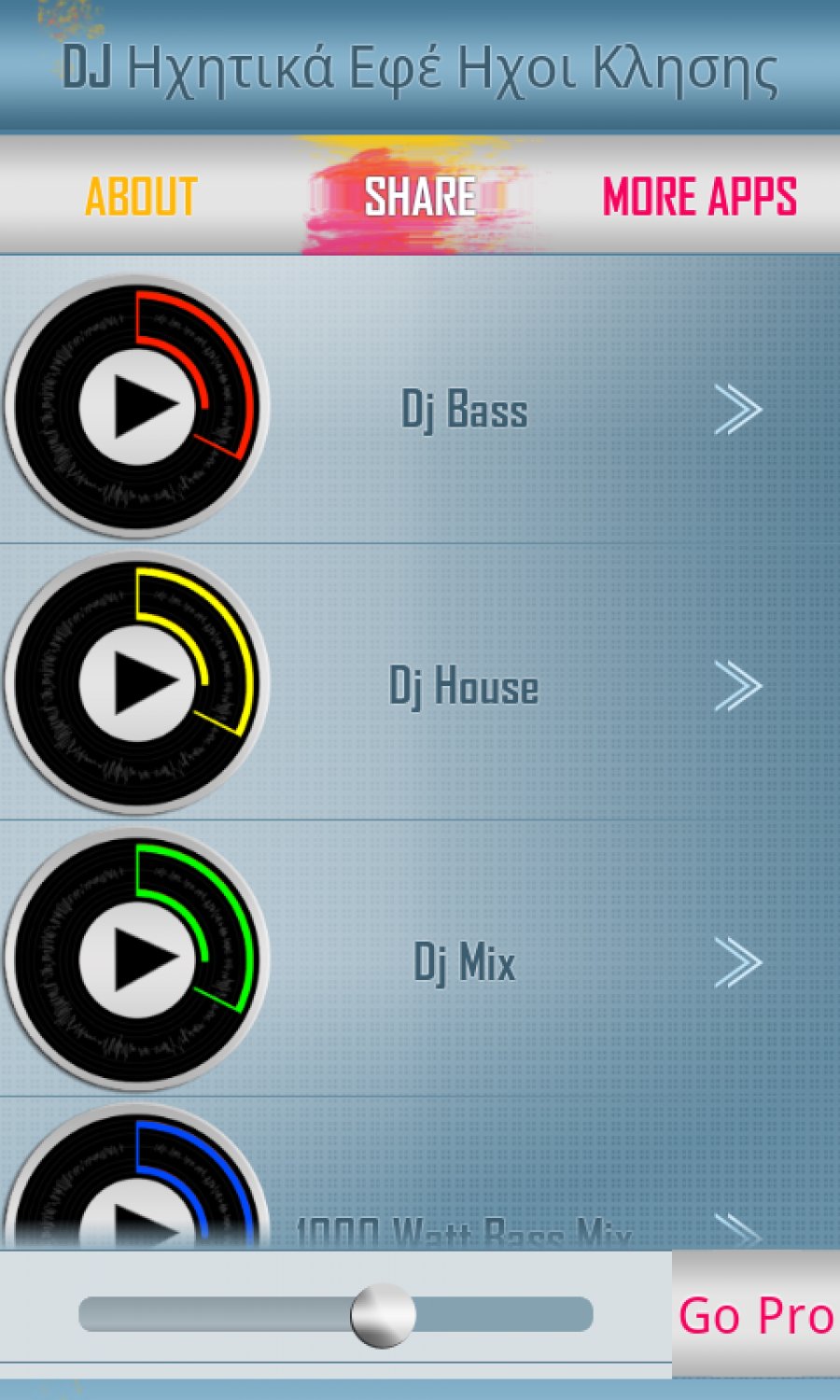Click the left end of slider track
Image resolution: width=840 pixels, height=1400 pixels.
coord(95,1315)
